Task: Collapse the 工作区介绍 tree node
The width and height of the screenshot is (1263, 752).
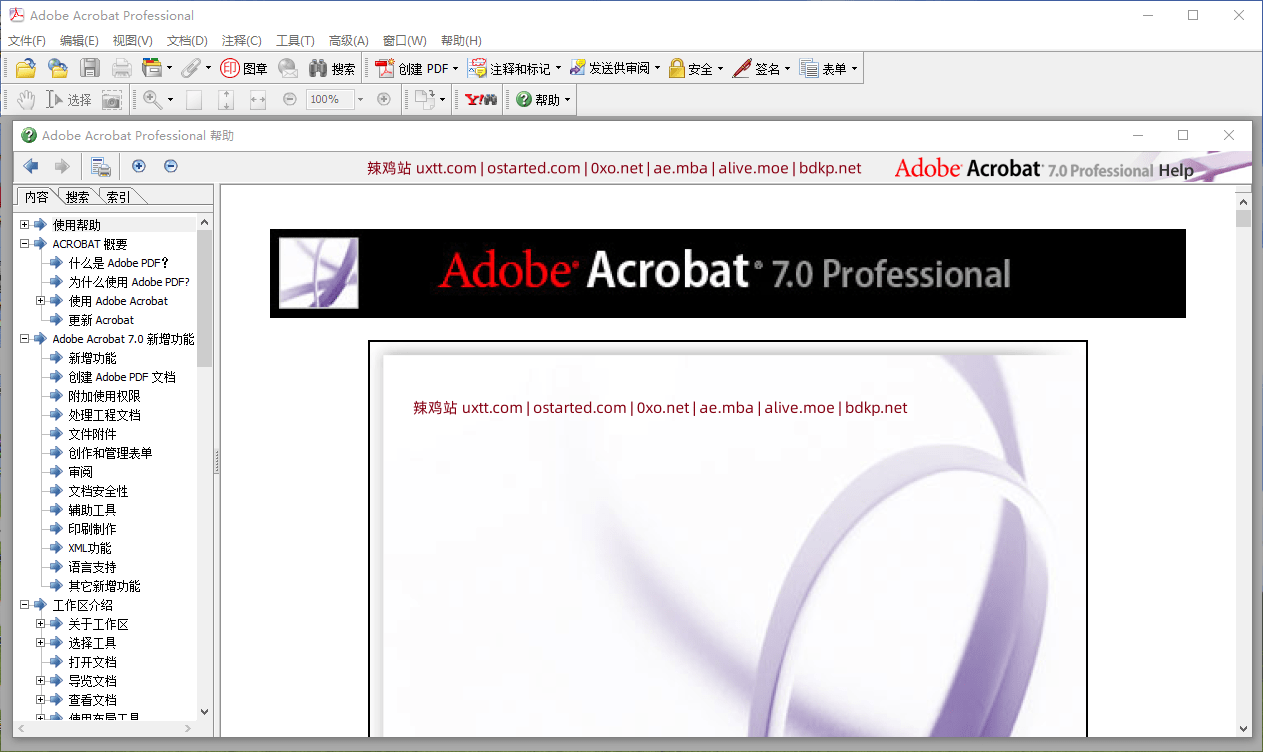Action: coord(24,605)
